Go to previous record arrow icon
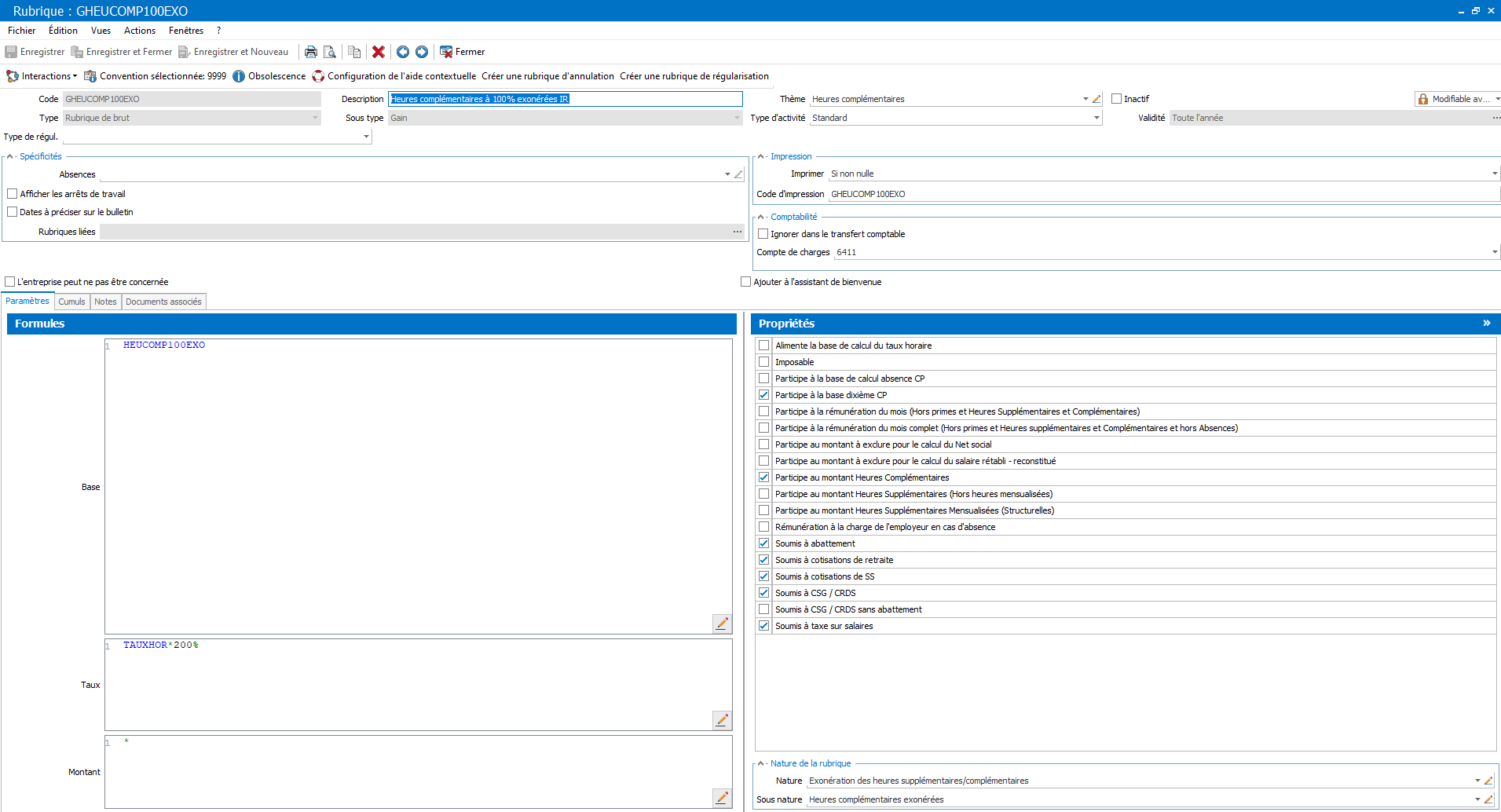Viewport: 1501px width, 812px height. click(403, 52)
